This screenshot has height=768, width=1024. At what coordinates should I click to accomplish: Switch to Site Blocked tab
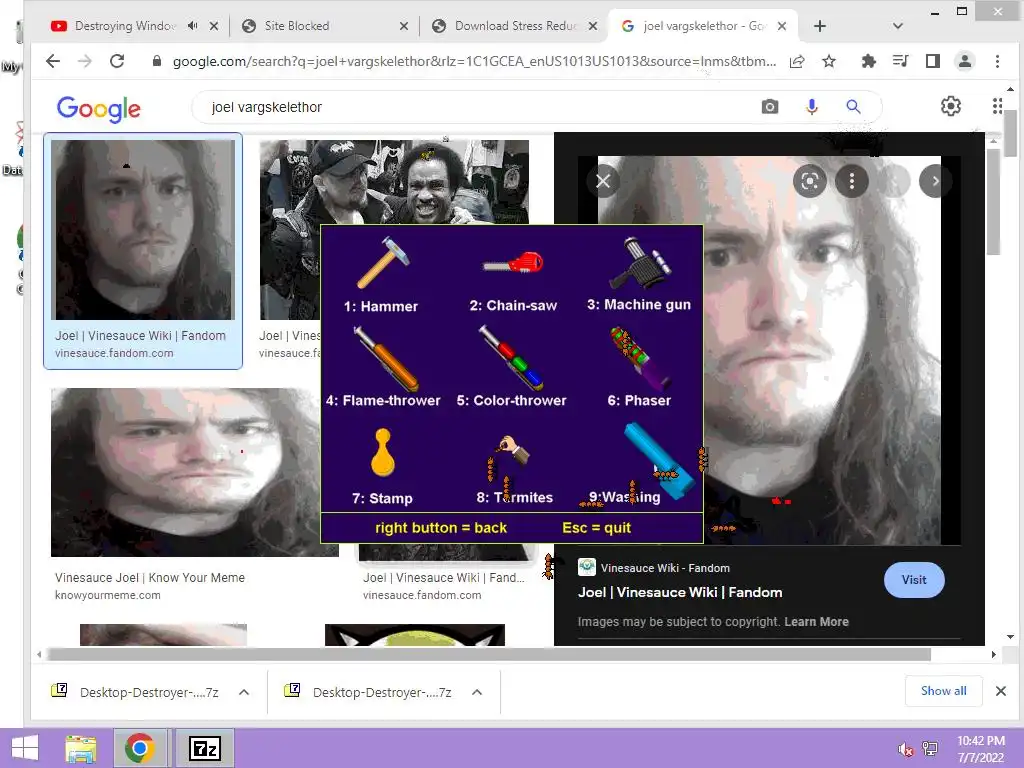[296, 25]
